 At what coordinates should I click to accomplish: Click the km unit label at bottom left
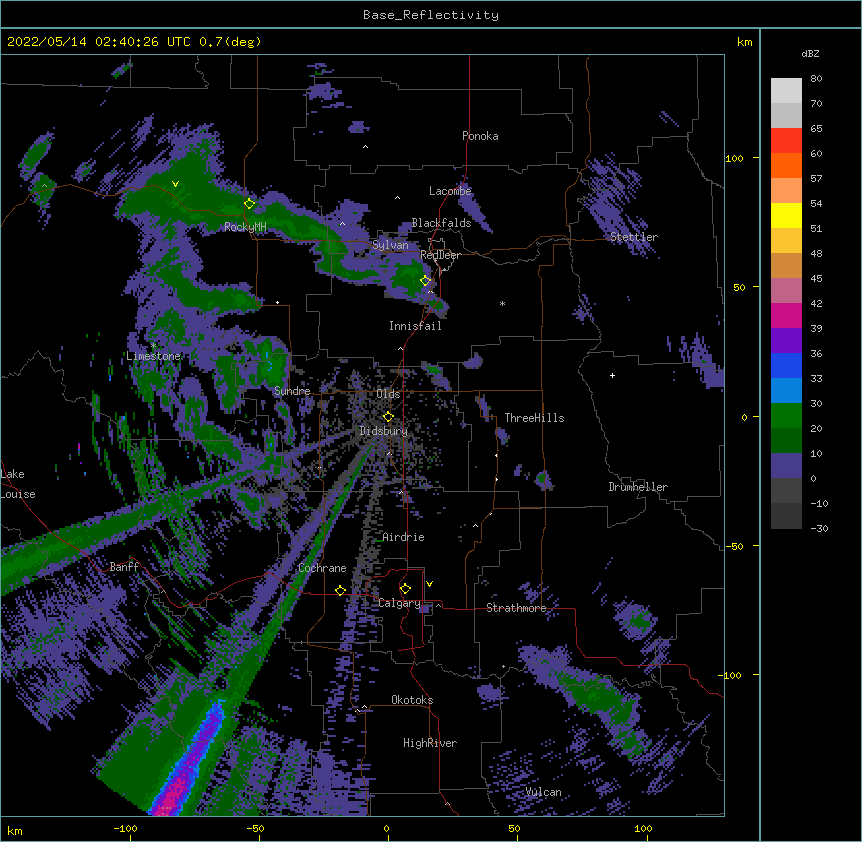15,831
